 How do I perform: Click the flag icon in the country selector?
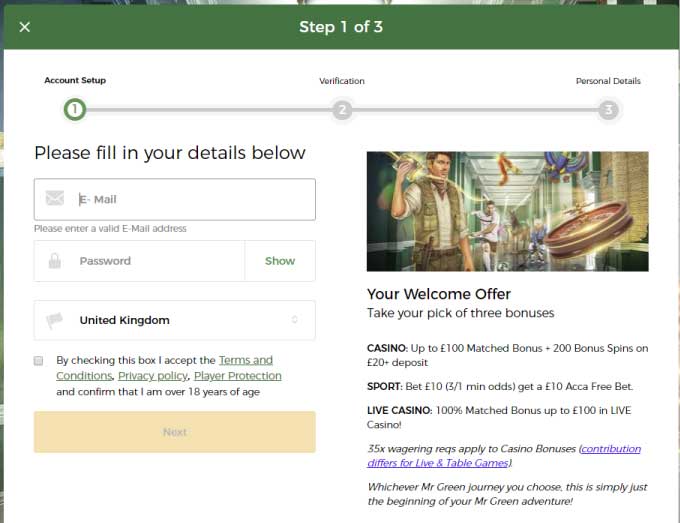[x=55, y=320]
